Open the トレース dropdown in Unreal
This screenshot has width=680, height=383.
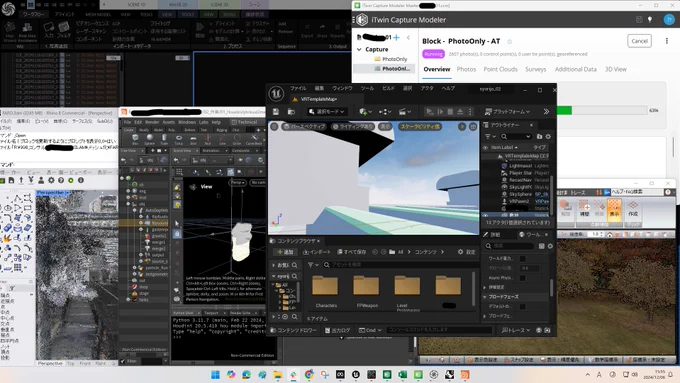coord(516,331)
